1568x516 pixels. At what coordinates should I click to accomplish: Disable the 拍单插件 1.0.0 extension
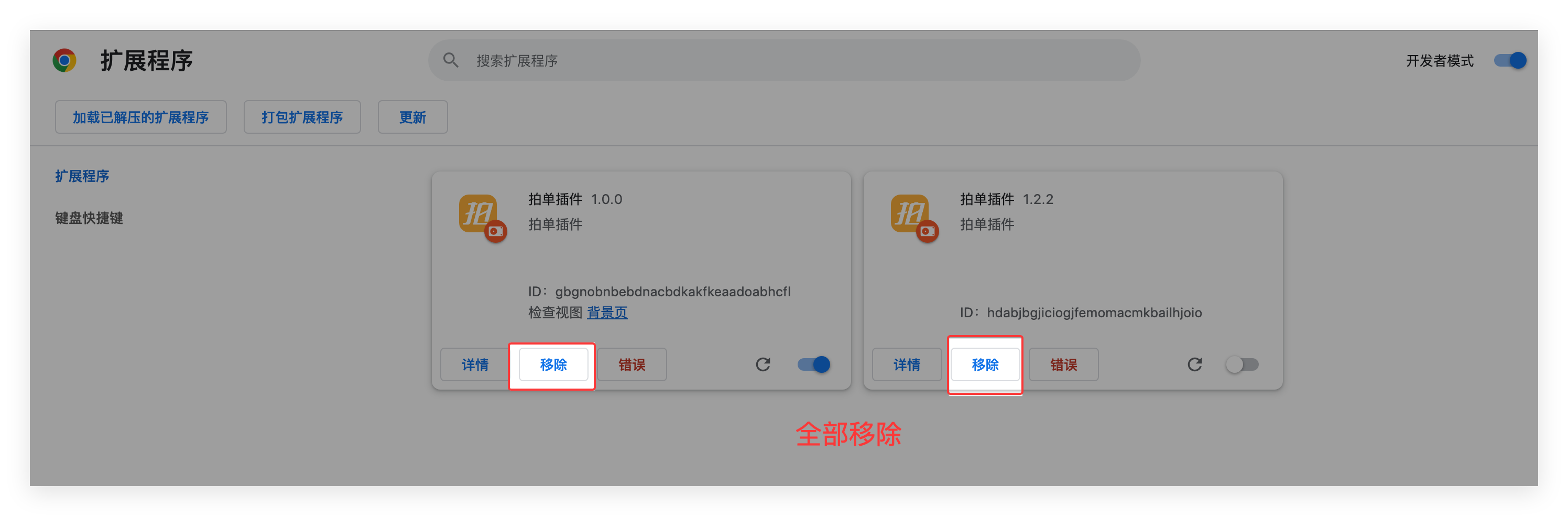point(814,364)
